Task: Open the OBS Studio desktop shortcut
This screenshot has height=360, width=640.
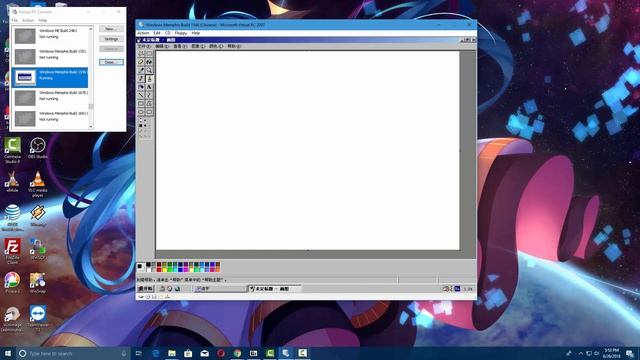Action: pyautogui.click(x=38, y=148)
